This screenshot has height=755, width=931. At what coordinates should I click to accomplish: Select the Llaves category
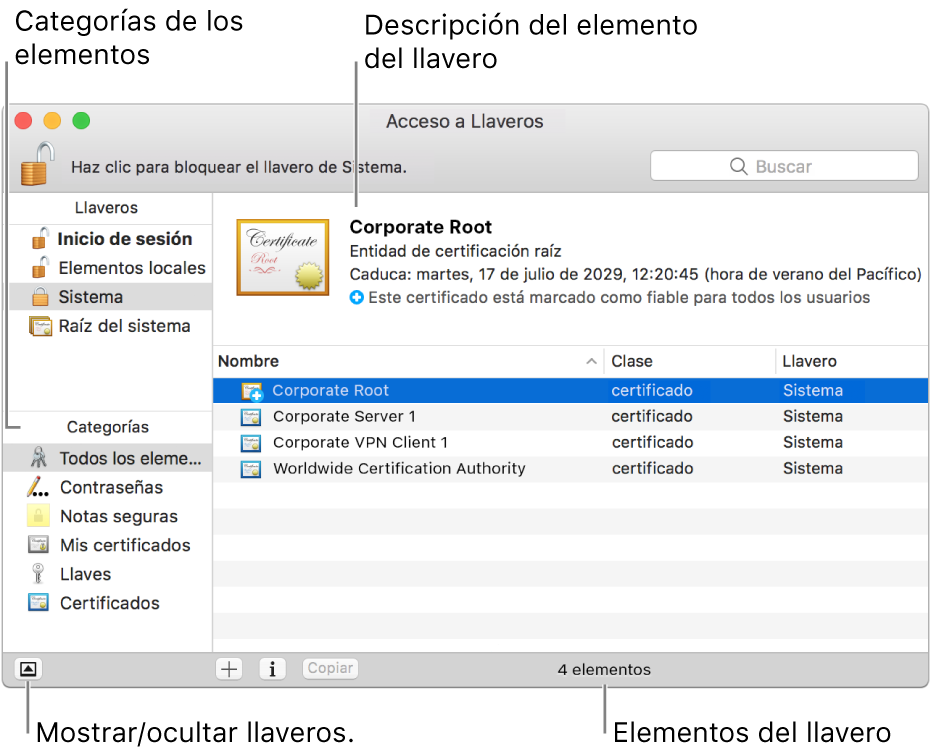108,574
